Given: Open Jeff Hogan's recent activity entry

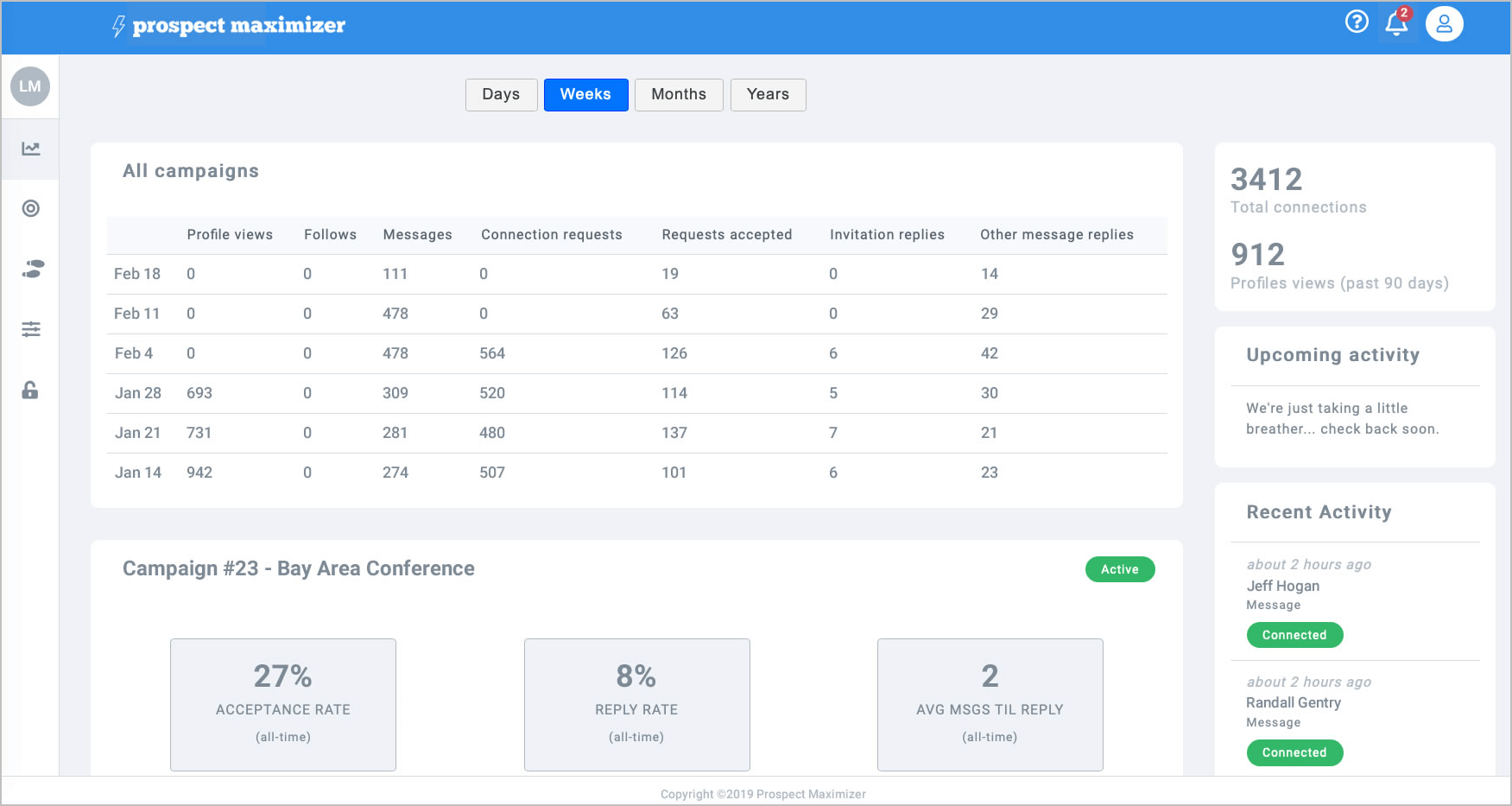Looking at the screenshot, I should (x=1282, y=586).
